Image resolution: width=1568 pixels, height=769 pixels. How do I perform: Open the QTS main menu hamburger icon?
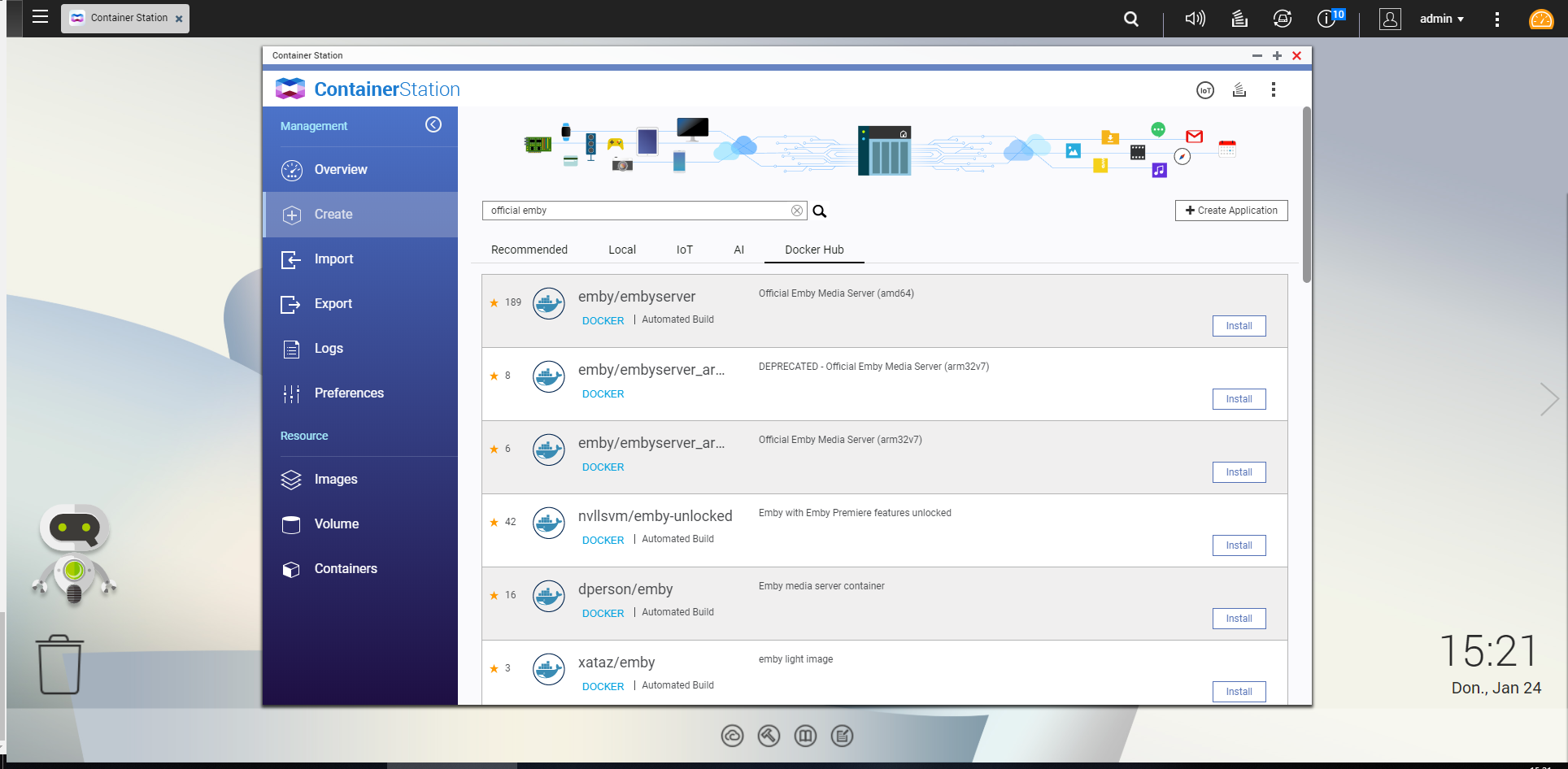40,17
